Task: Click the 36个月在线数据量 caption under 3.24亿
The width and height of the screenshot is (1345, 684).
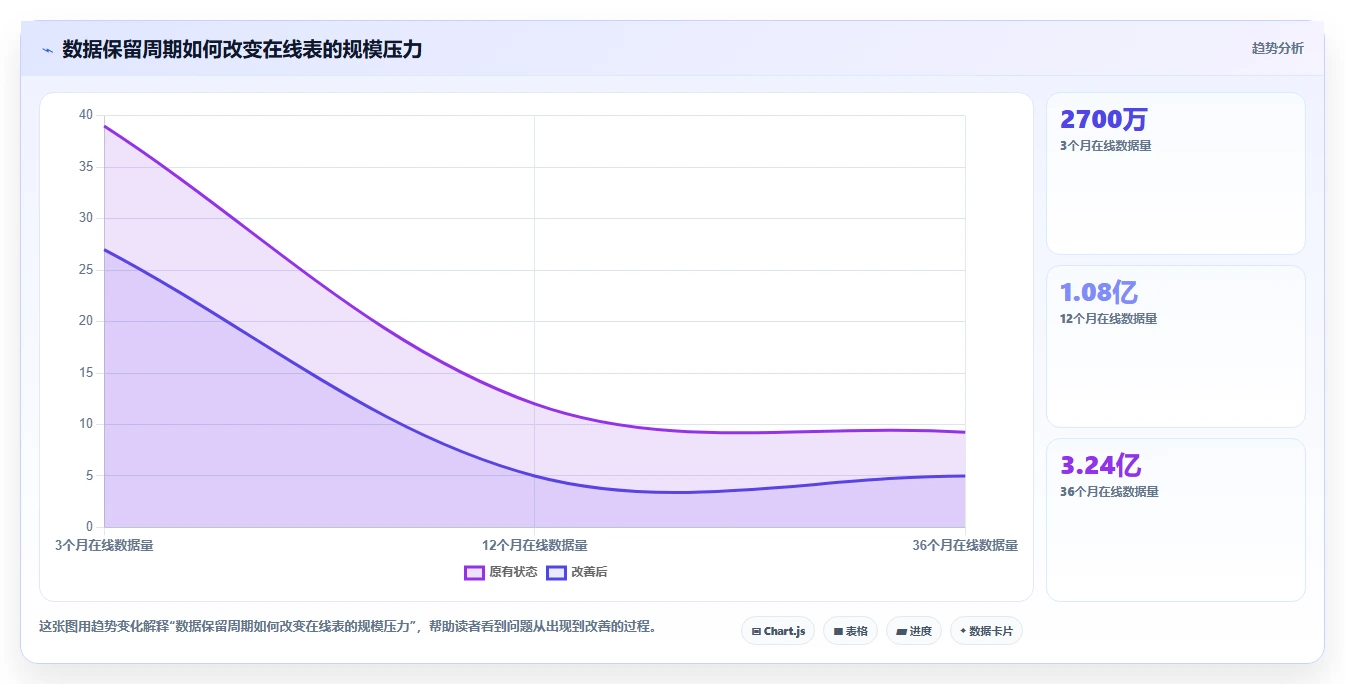Action: click(1109, 492)
